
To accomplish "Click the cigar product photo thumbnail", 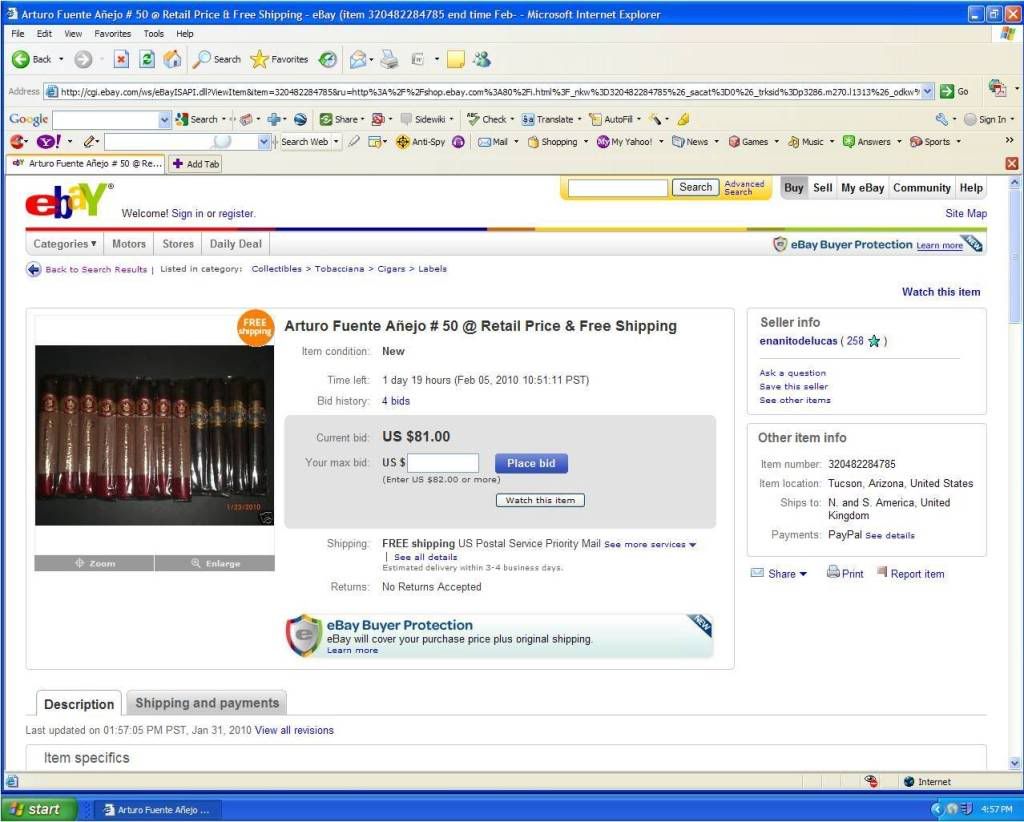I will 154,435.
